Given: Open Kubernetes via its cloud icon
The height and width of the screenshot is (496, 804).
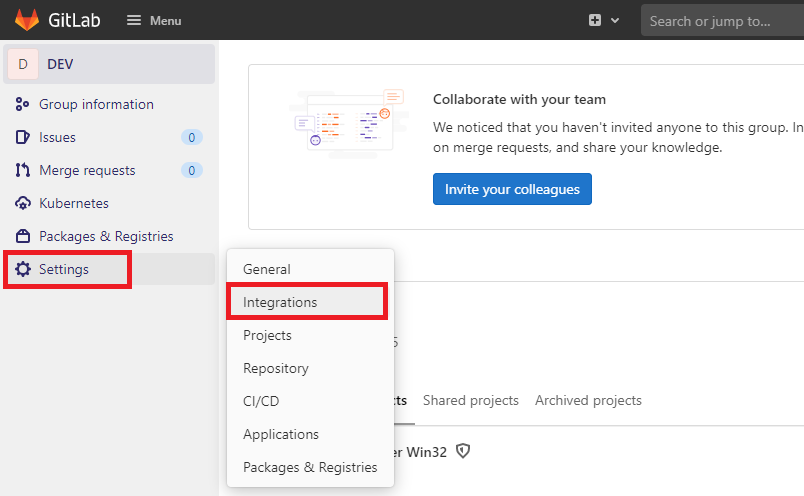Looking at the screenshot, I should (x=23, y=203).
